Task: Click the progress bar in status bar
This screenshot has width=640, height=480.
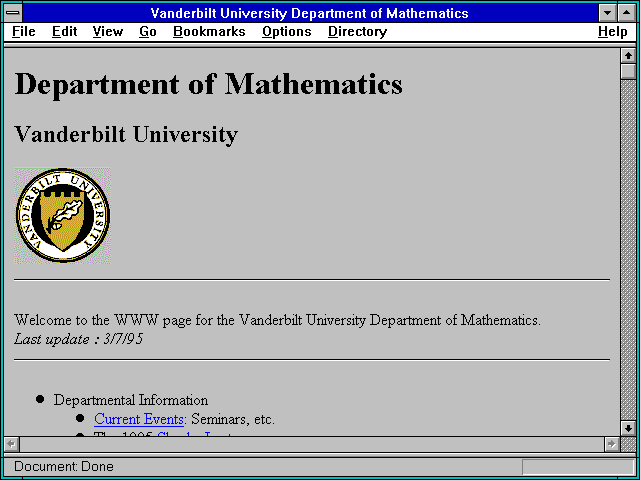Action: click(578, 467)
